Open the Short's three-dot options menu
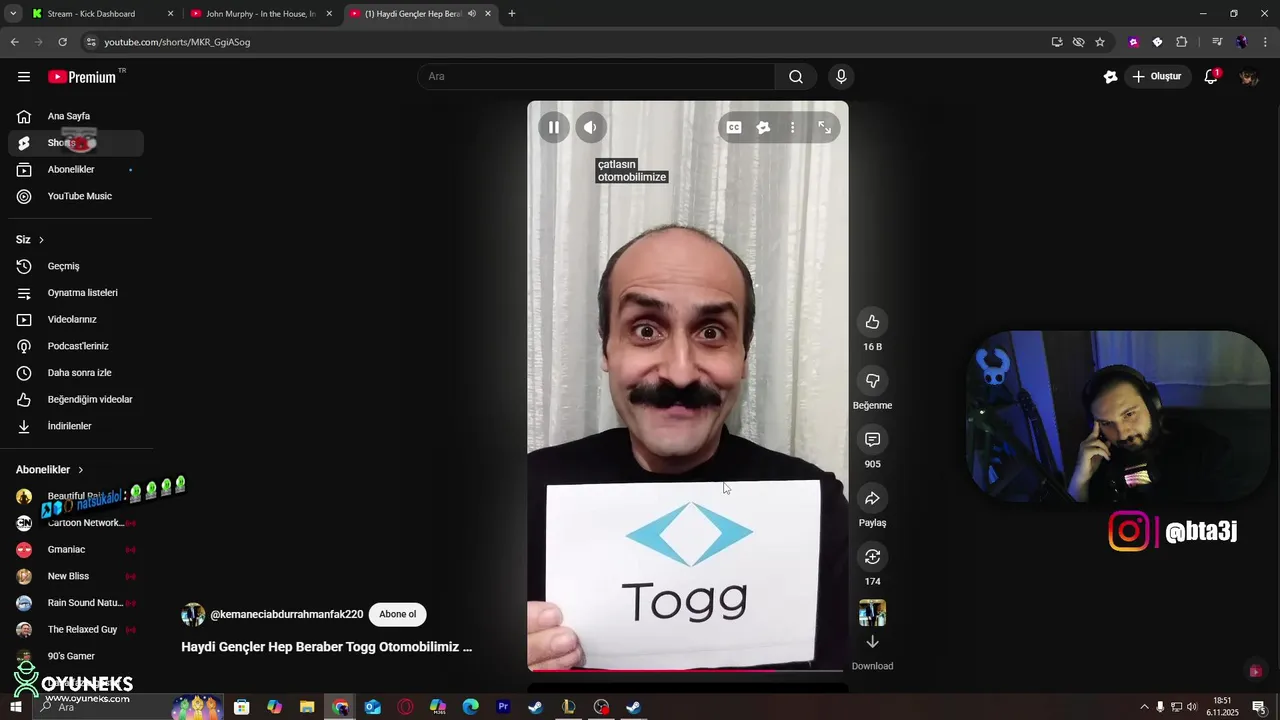Image resolution: width=1280 pixels, height=720 pixels. point(792,127)
